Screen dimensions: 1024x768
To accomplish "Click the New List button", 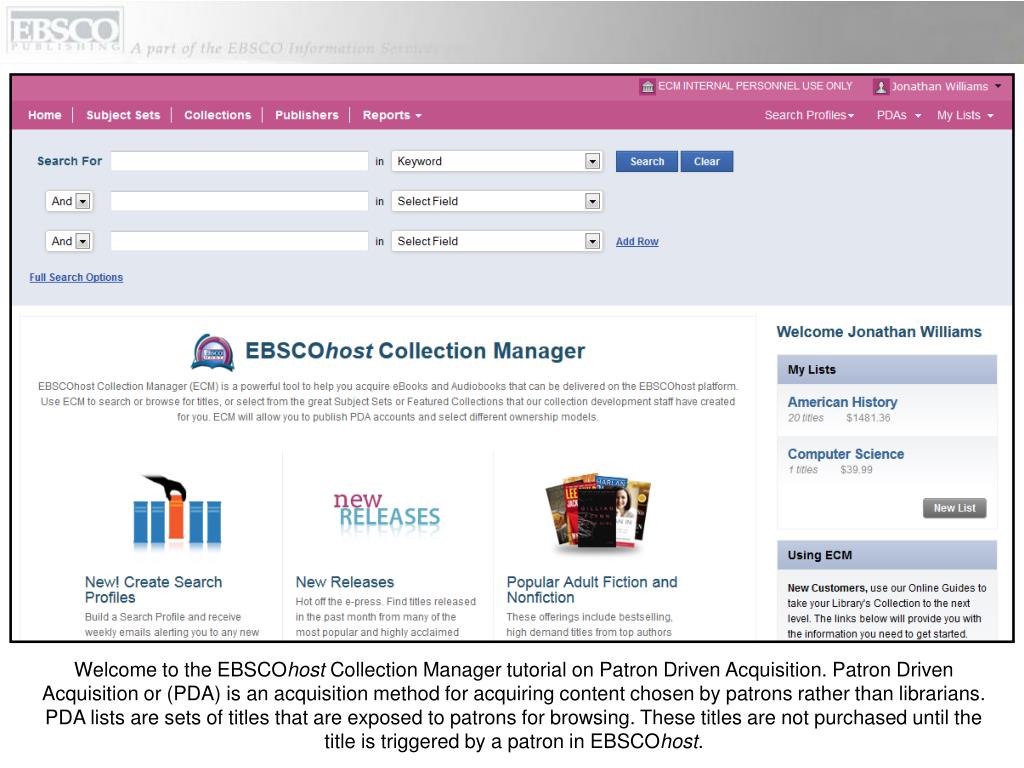I will [x=954, y=508].
